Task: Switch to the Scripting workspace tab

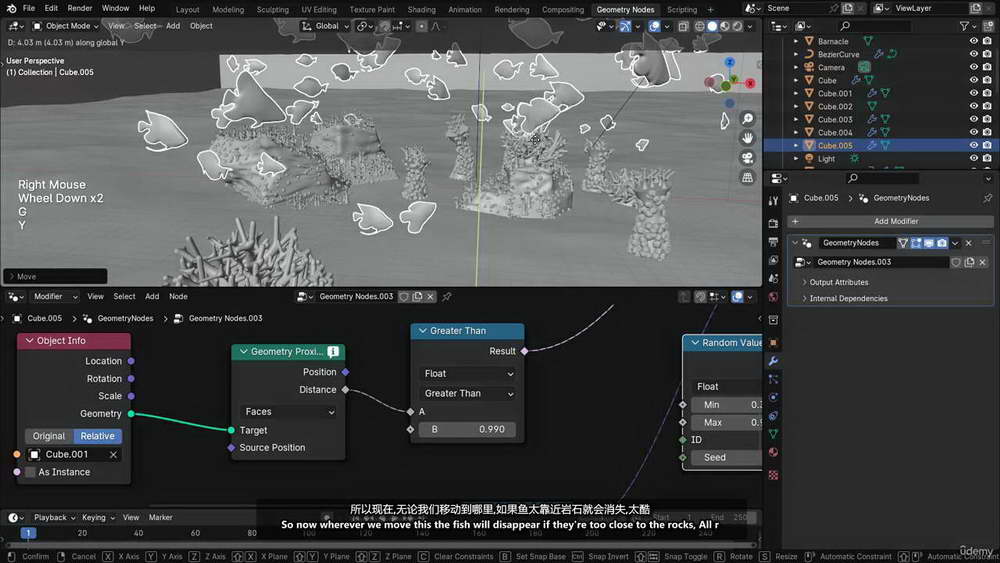Action: click(682, 10)
